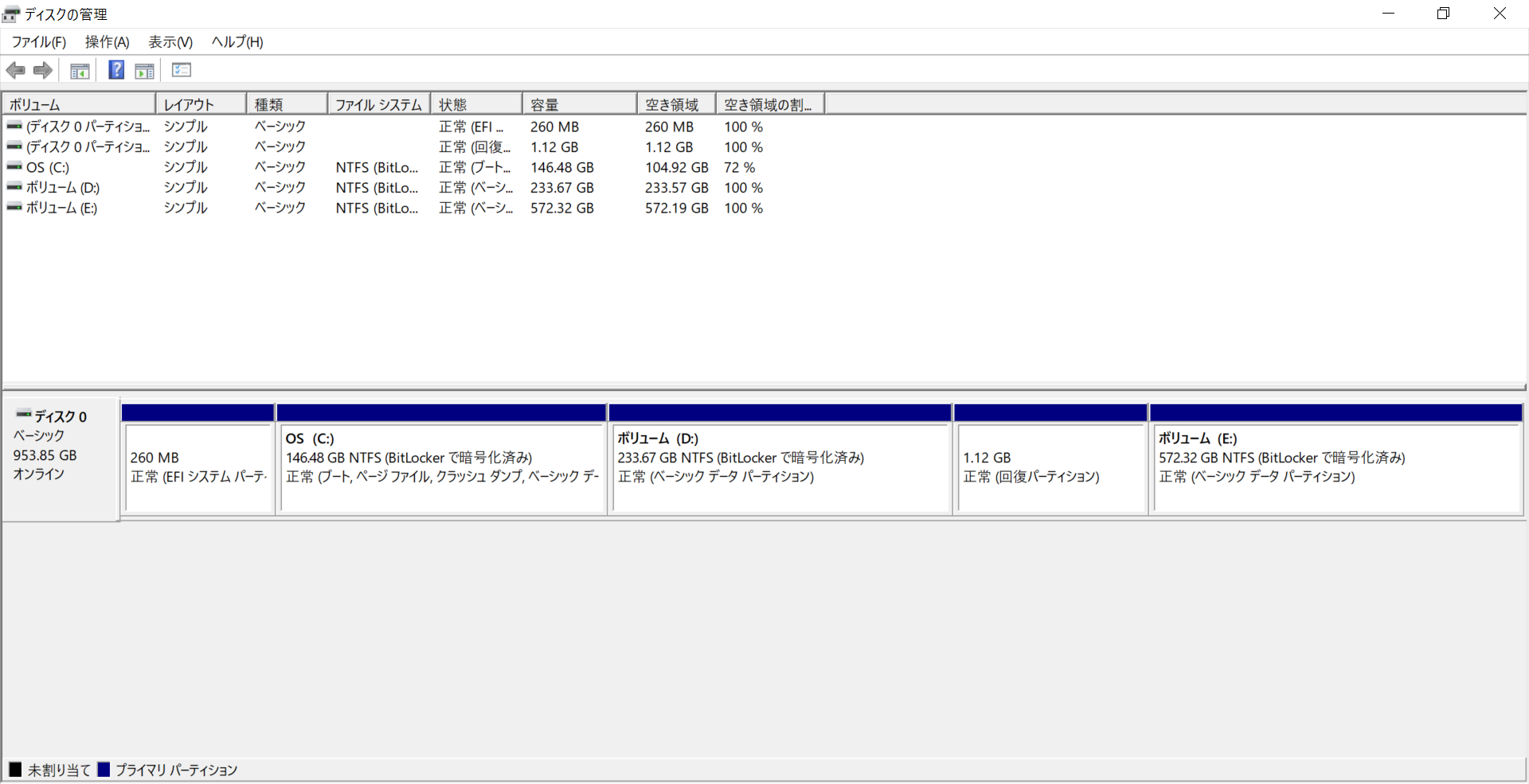Viewport: 1529px width, 784px height.
Task: Click the 正常 (ブート... status cell
Action: (x=475, y=168)
